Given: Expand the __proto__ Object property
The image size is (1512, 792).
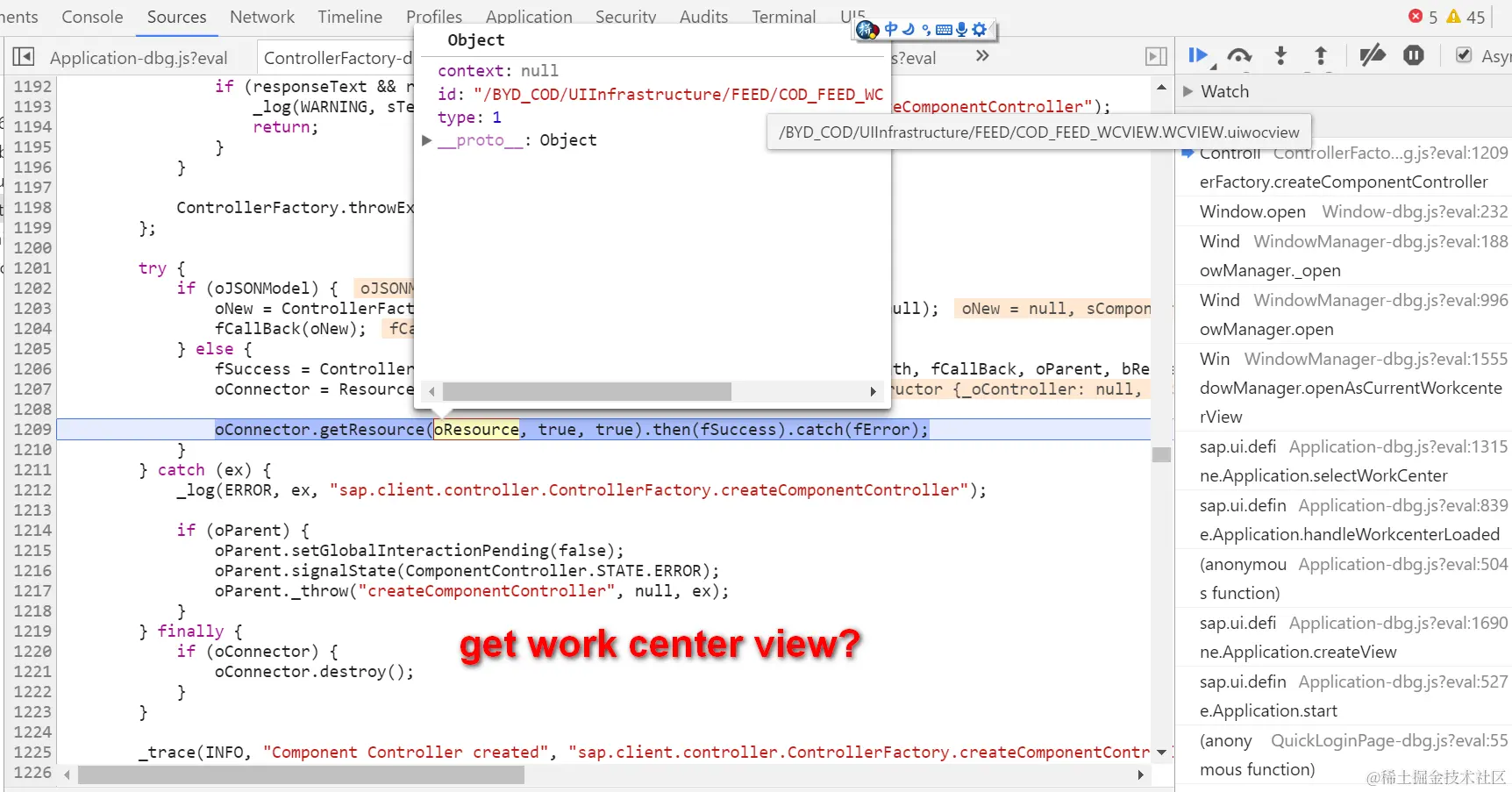Looking at the screenshot, I should click(427, 140).
